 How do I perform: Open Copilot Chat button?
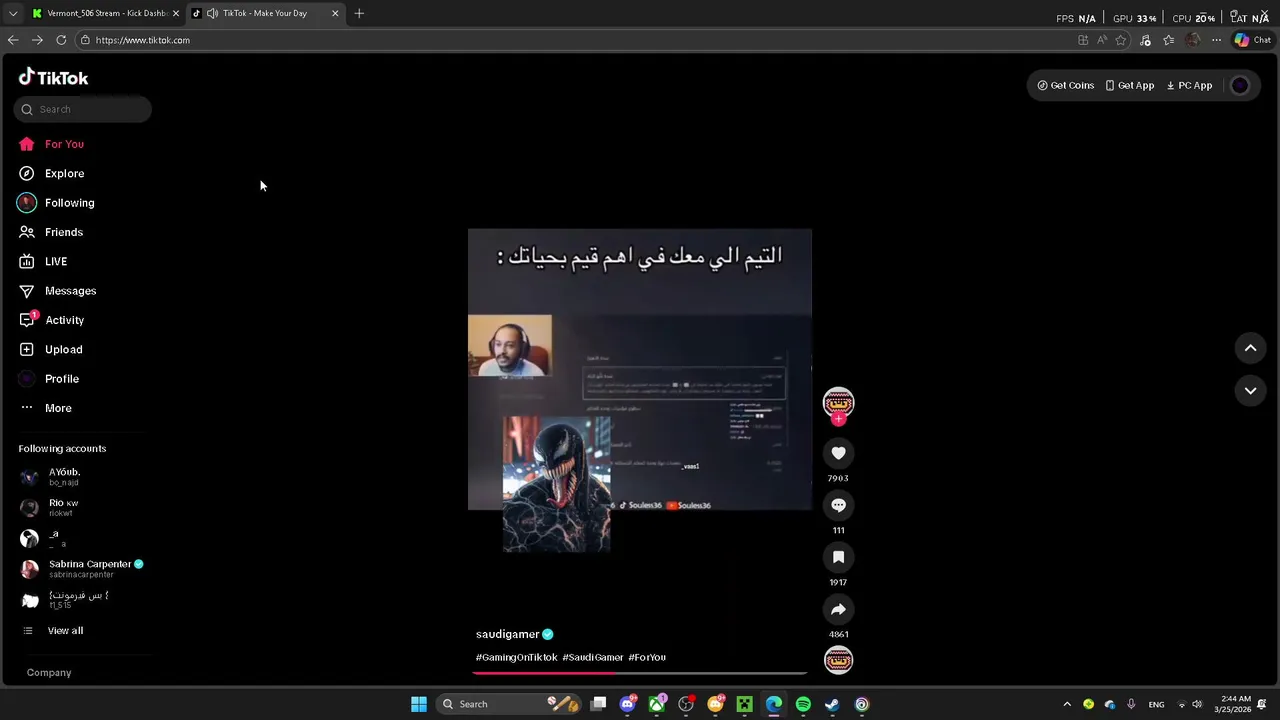(1252, 40)
